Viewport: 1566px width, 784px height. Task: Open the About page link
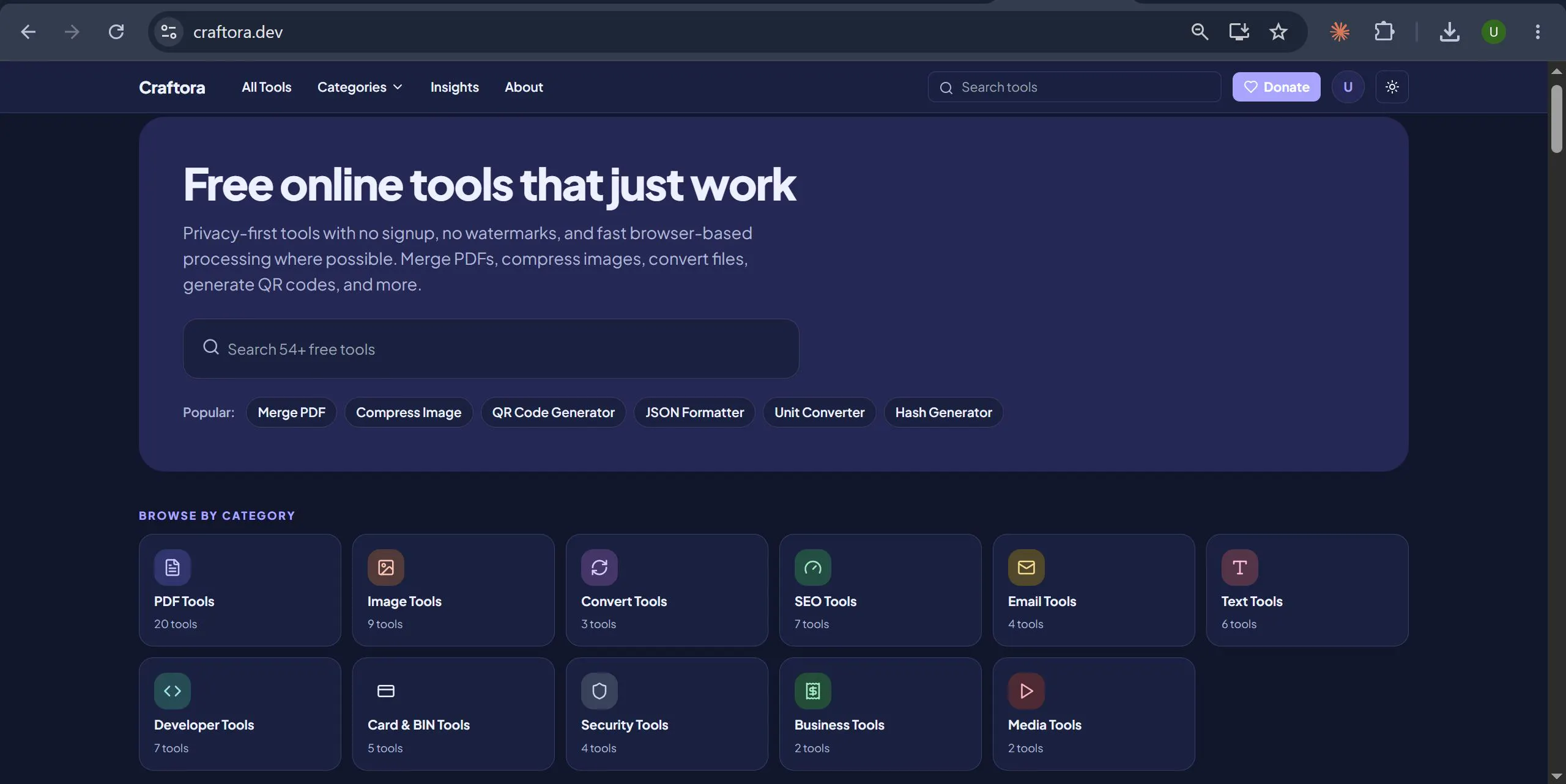point(524,87)
